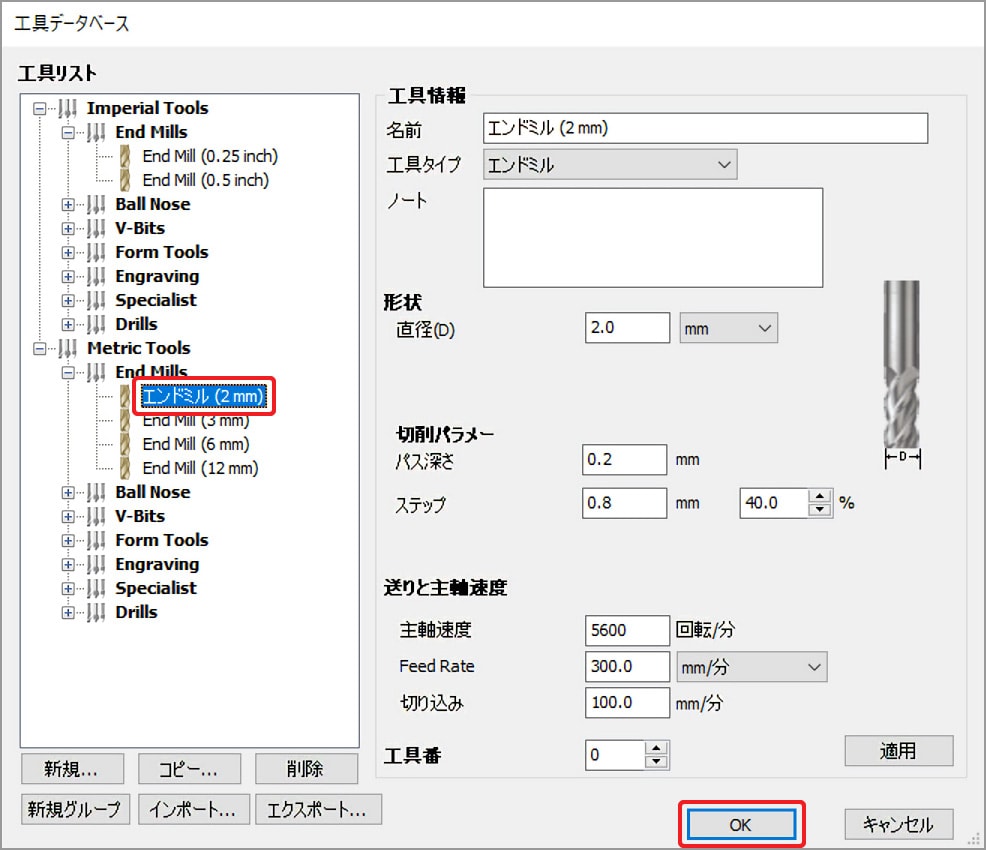
Task: Click the 主軸速度 input field
Action: click(x=627, y=631)
